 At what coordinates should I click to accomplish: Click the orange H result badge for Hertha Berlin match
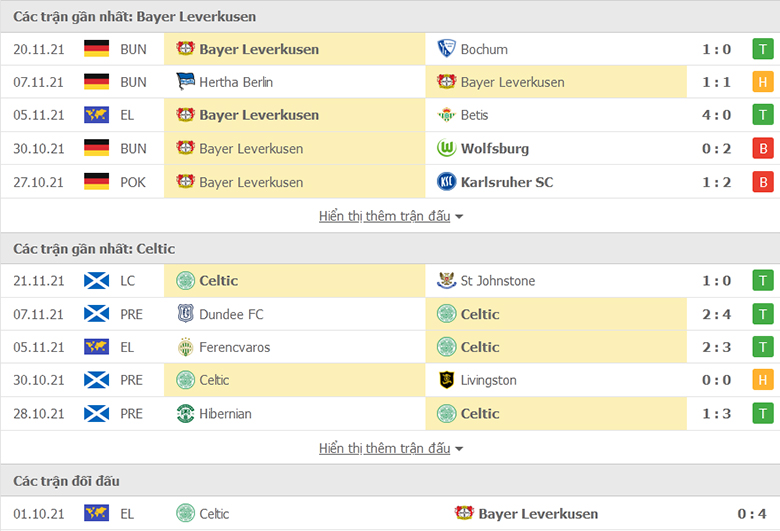point(763,82)
